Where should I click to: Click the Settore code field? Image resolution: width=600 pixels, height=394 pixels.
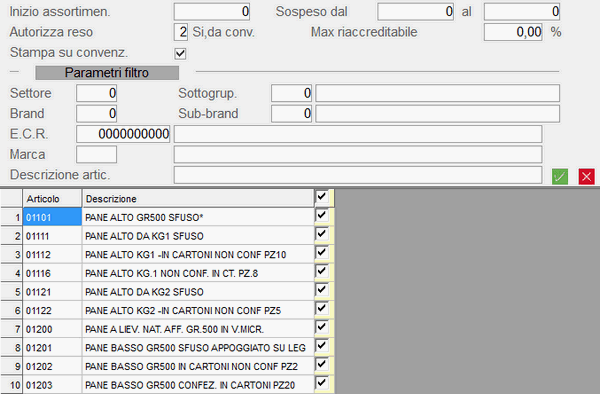click(x=96, y=93)
